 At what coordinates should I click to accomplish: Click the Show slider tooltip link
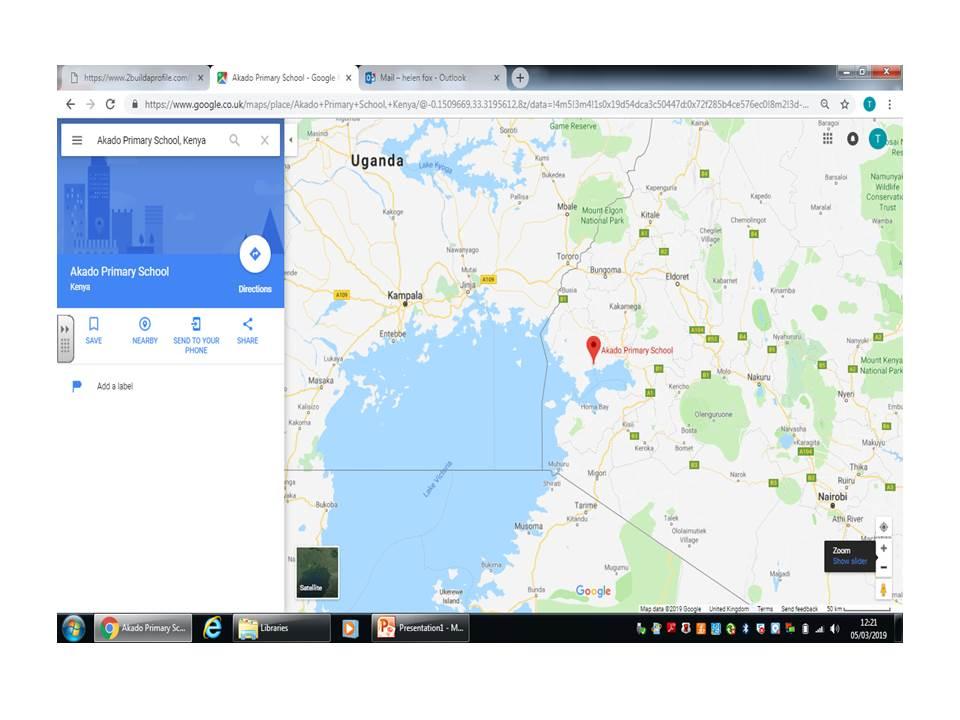tap(849, 561)
